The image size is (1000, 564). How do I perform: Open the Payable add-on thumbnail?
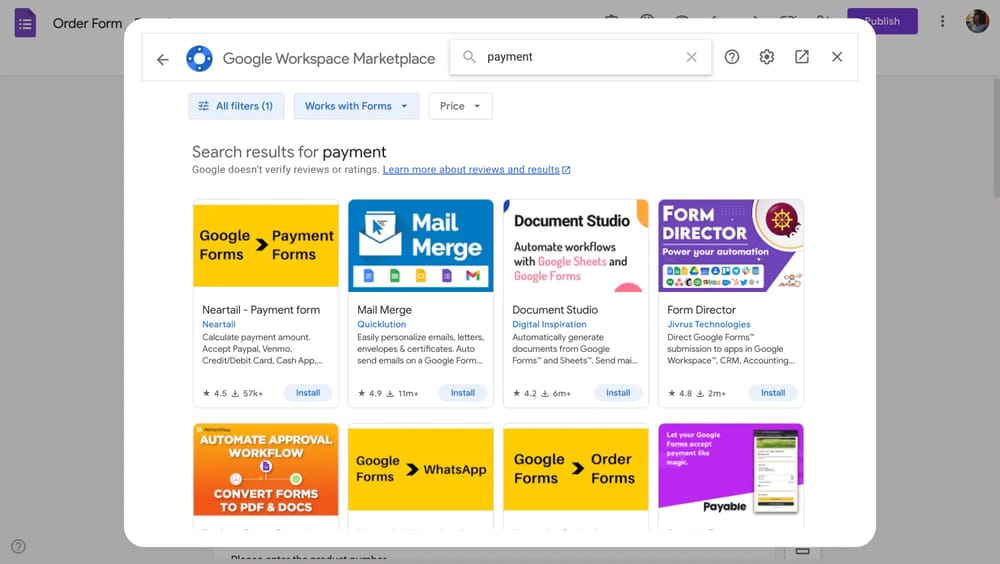731,470
